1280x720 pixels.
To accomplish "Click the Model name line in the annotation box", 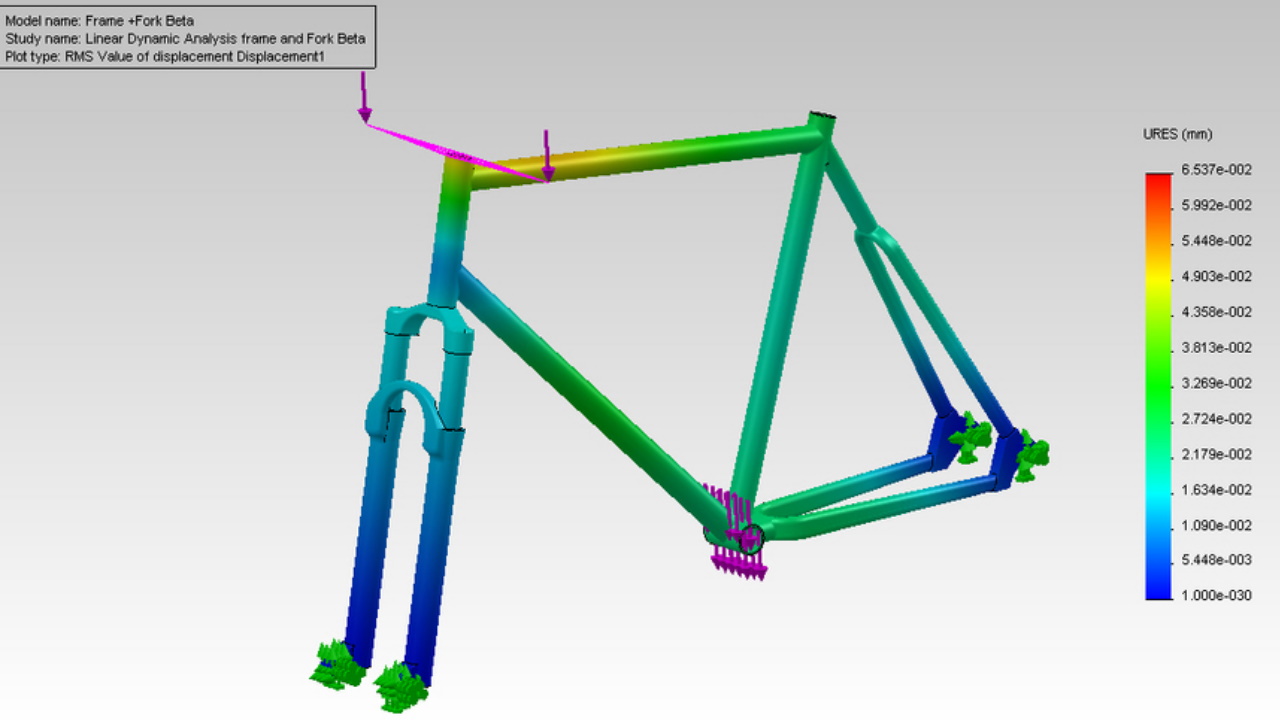I will pyautogui.click(x=100, y=21).
